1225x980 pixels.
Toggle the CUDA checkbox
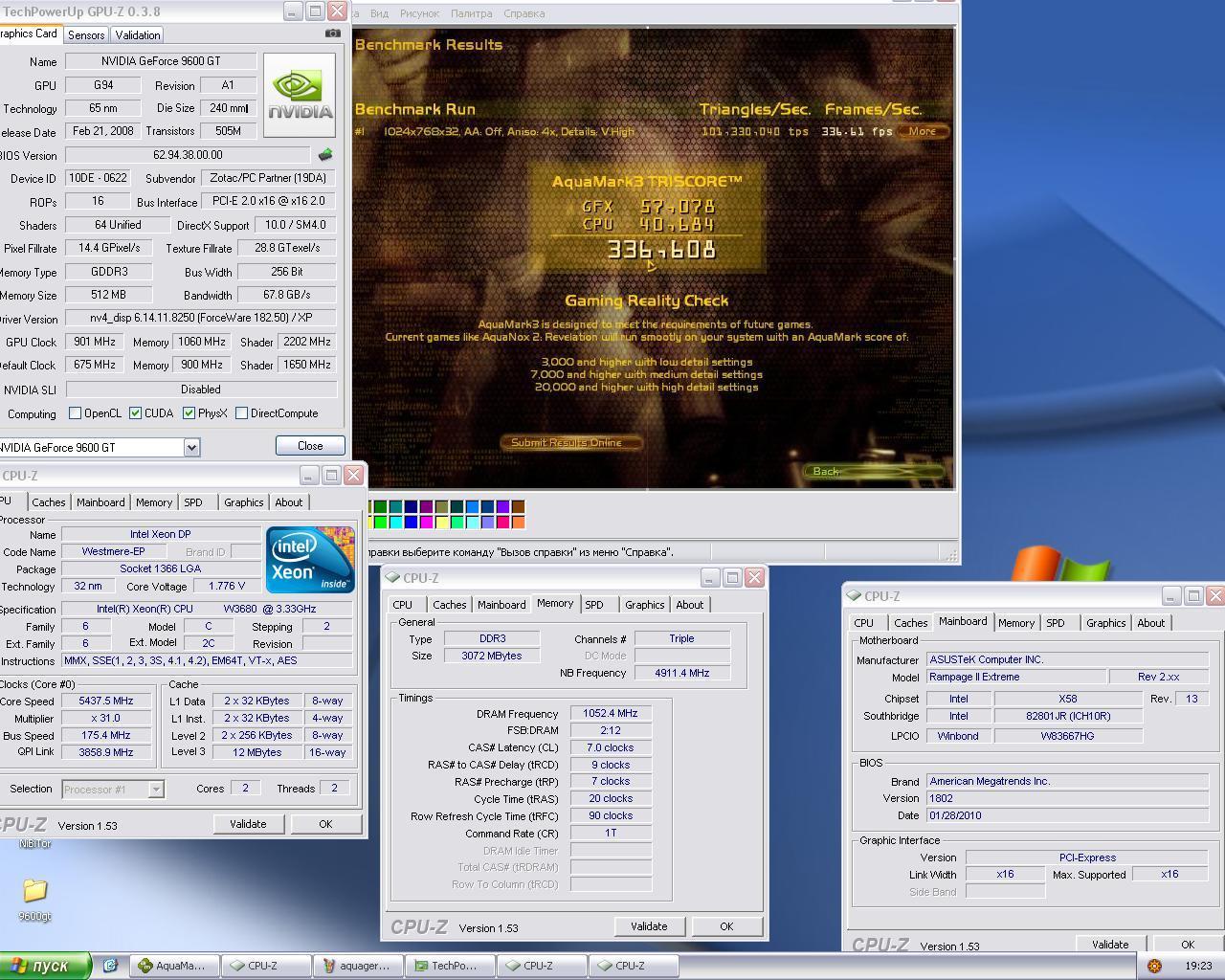136,413
